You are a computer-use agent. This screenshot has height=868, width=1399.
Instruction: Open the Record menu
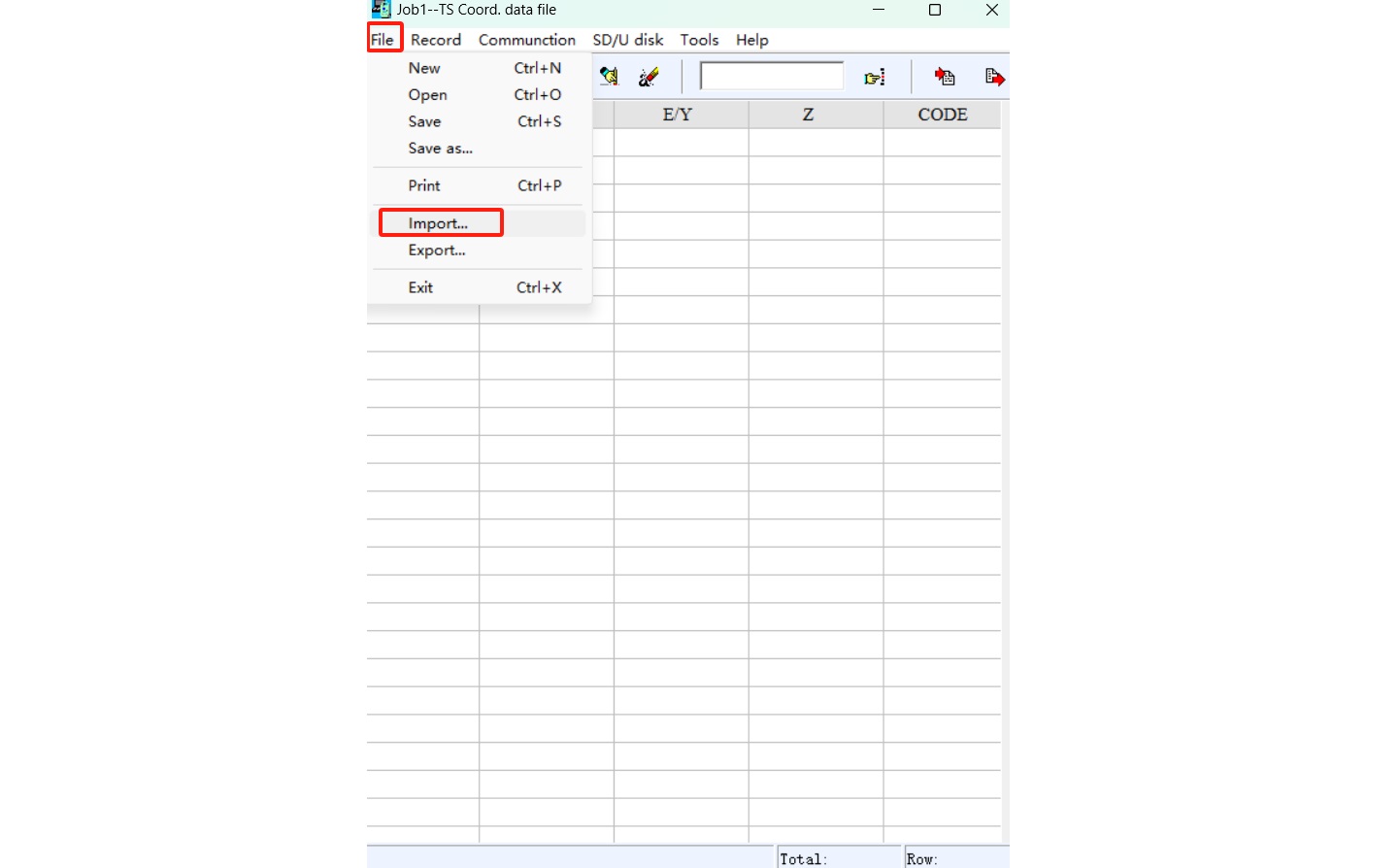pyautogui.click(x=435, y=40)
